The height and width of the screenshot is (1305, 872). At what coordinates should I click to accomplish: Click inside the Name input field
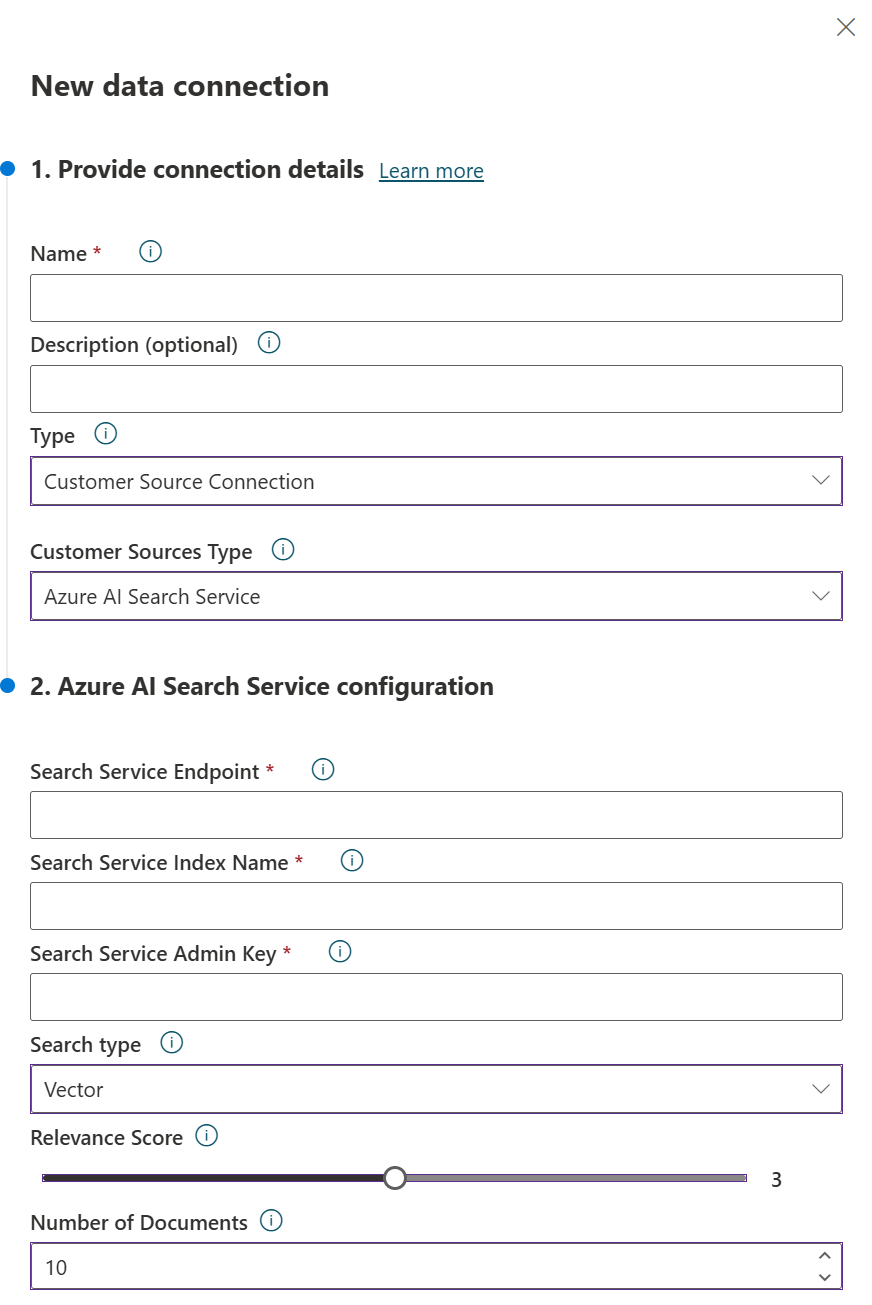pos(436,297)
